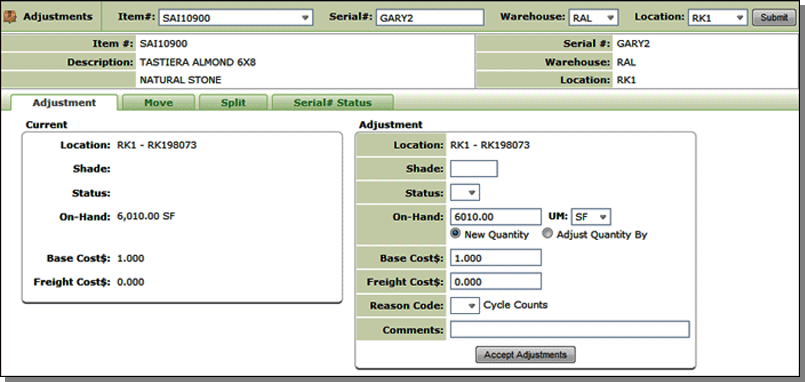Click the Comments input field

pyautogui.click(x=570, y=330)
